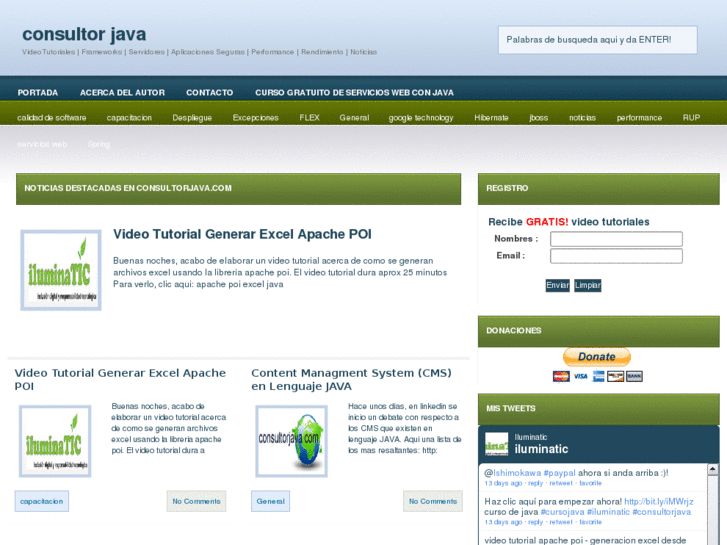Open Curso gratuito de servicios web con Java
The image size is (727, 545).
[x=354, y=92]
